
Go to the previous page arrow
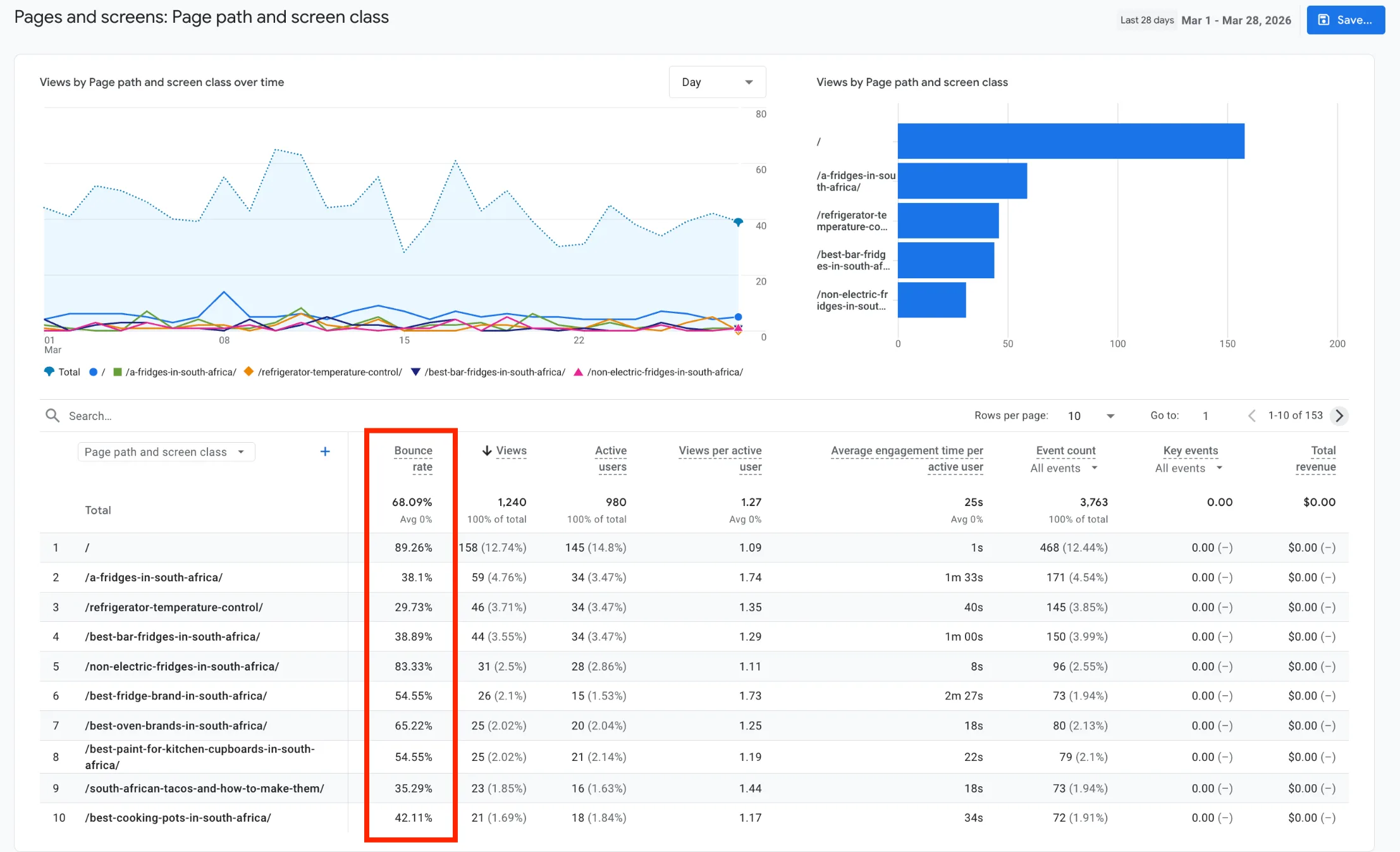pos(1251,416)
